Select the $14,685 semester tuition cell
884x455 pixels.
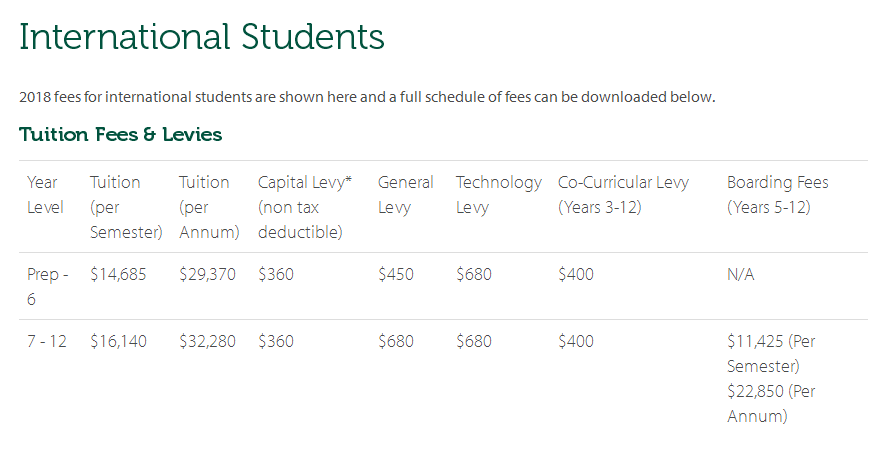point(118,274)
